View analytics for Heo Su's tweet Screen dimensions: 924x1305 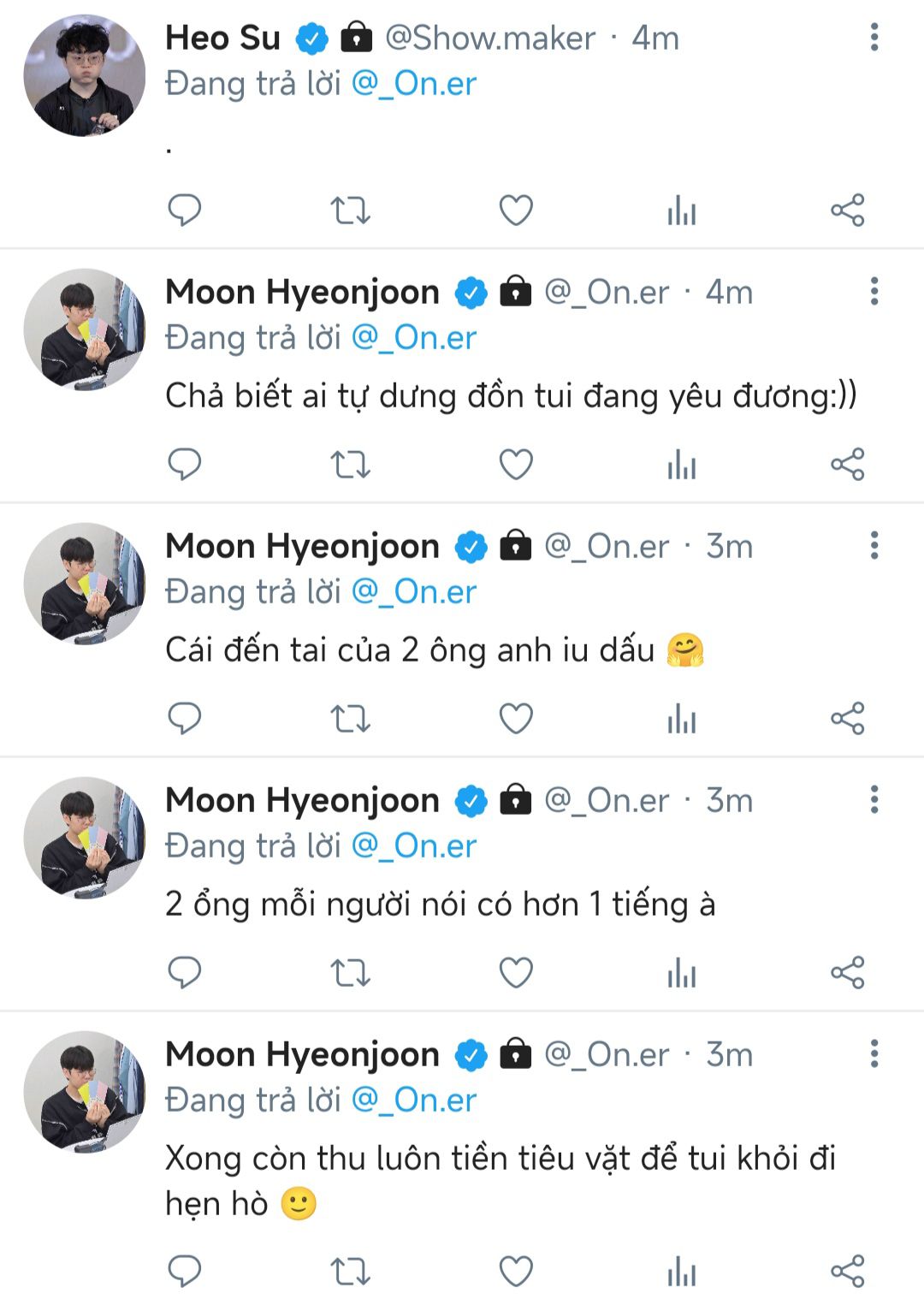click(x=682, y=210)
